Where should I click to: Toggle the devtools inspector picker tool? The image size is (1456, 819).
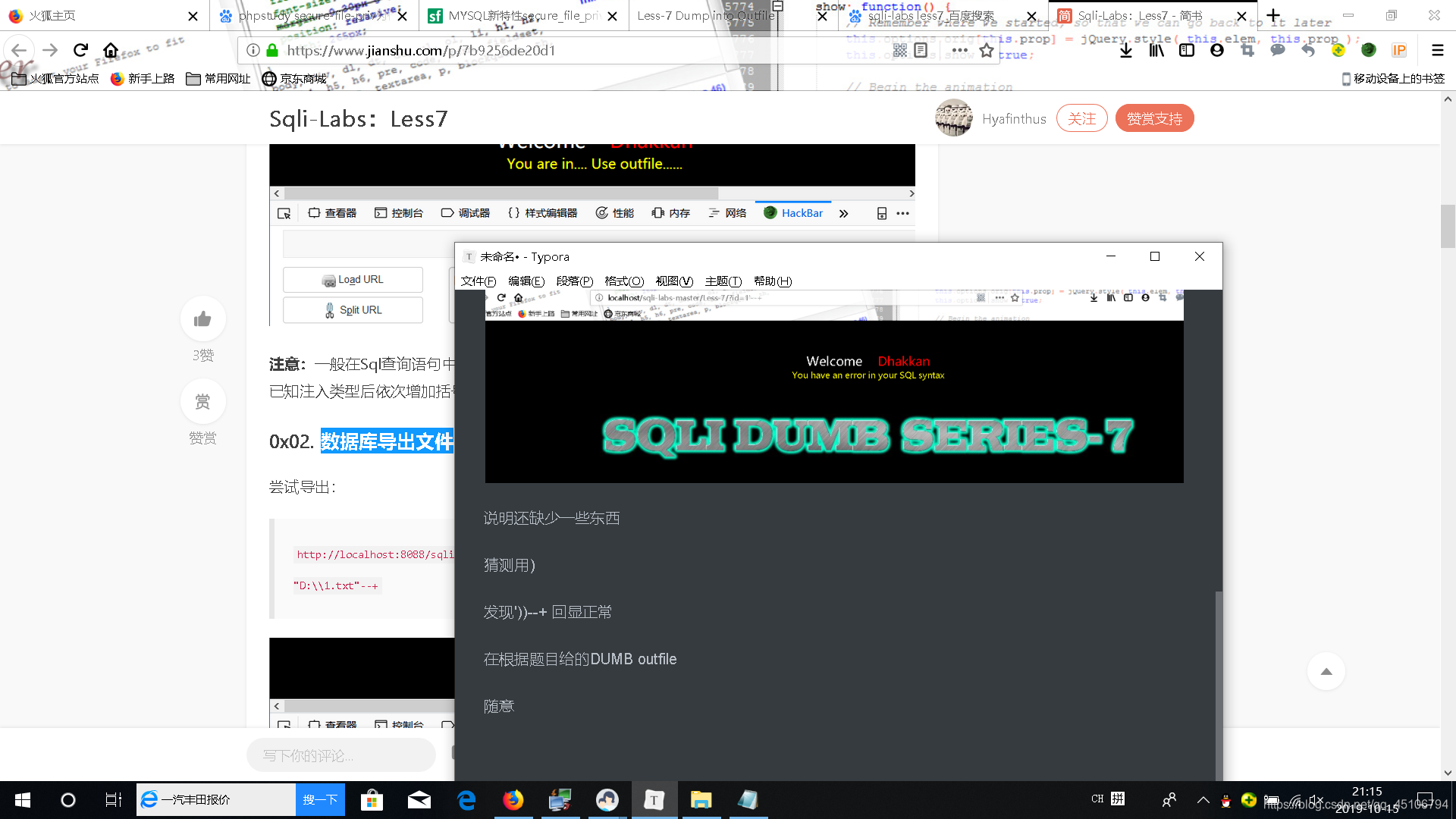click(x=283, y=212)
